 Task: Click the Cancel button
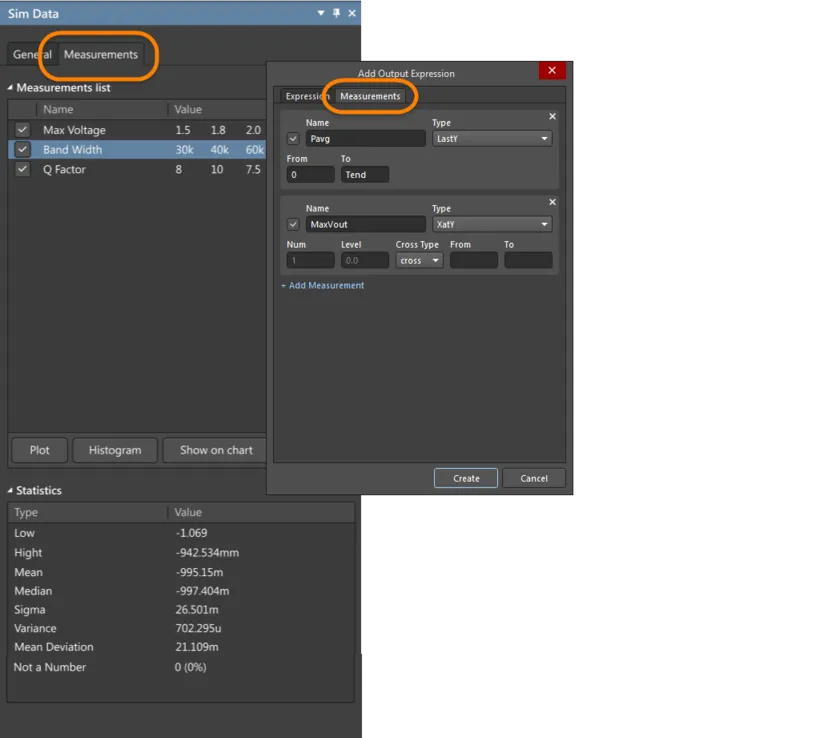pyautogui.click(x=534, y=478)
